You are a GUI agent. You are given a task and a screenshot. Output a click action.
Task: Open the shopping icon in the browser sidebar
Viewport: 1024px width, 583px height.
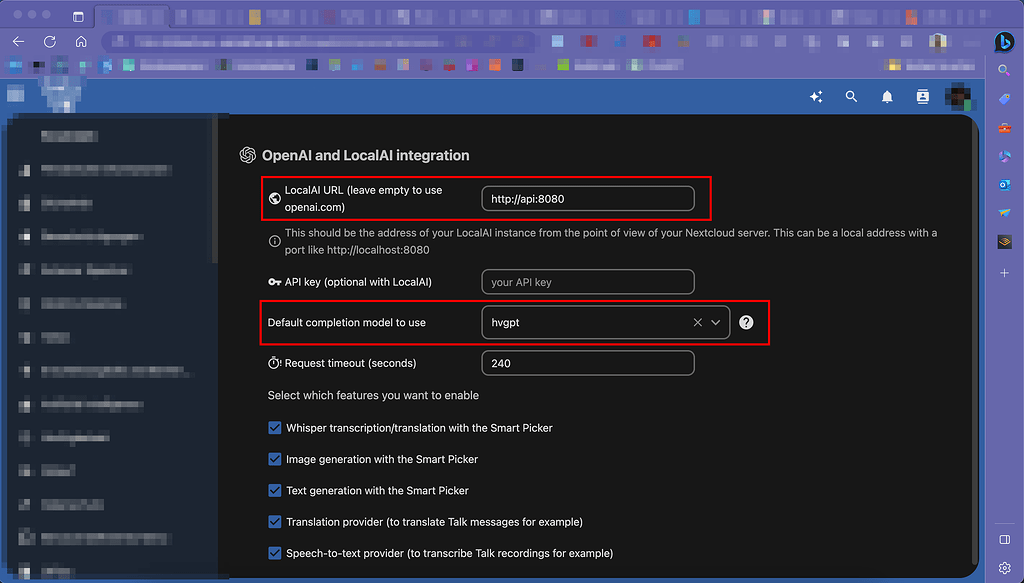[x=1004, y=99]
